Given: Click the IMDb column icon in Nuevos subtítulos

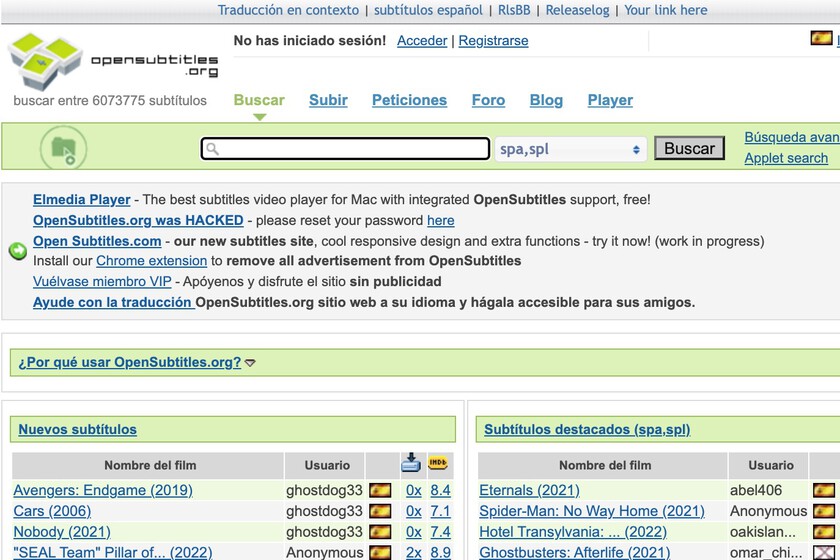Looking at the screenshot, I should coord(438,462).
